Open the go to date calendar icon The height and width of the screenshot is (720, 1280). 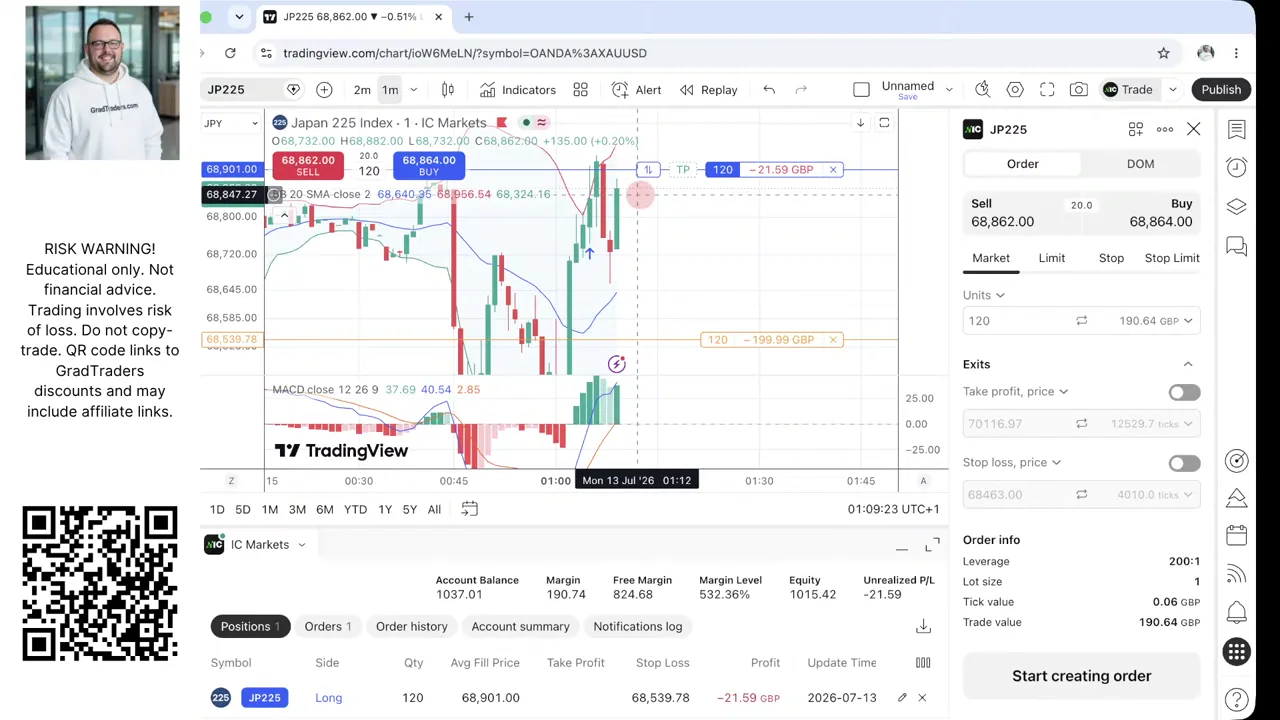(468, 509)
